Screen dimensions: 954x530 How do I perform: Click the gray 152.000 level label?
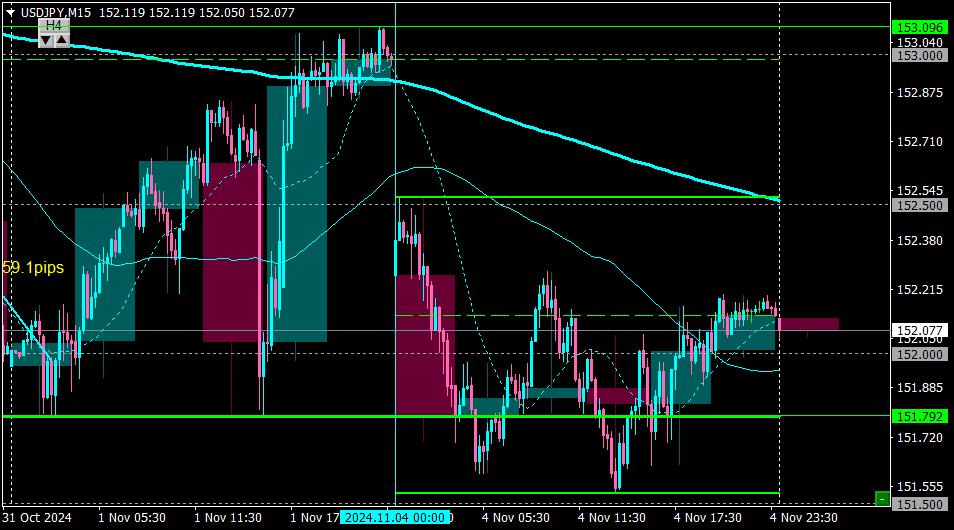point(917,354)
